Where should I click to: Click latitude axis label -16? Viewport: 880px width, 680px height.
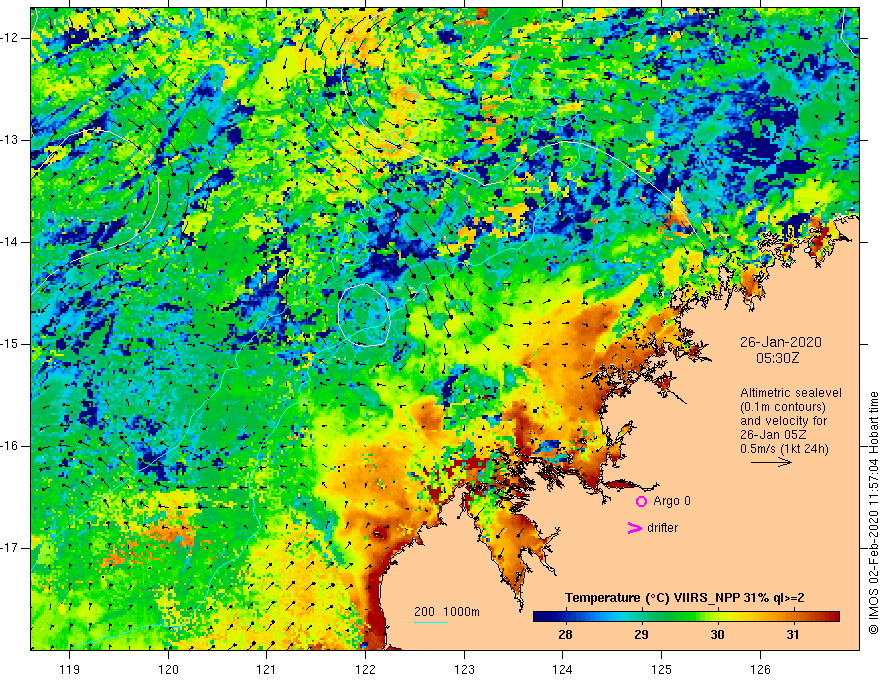(x=11, y=446)
